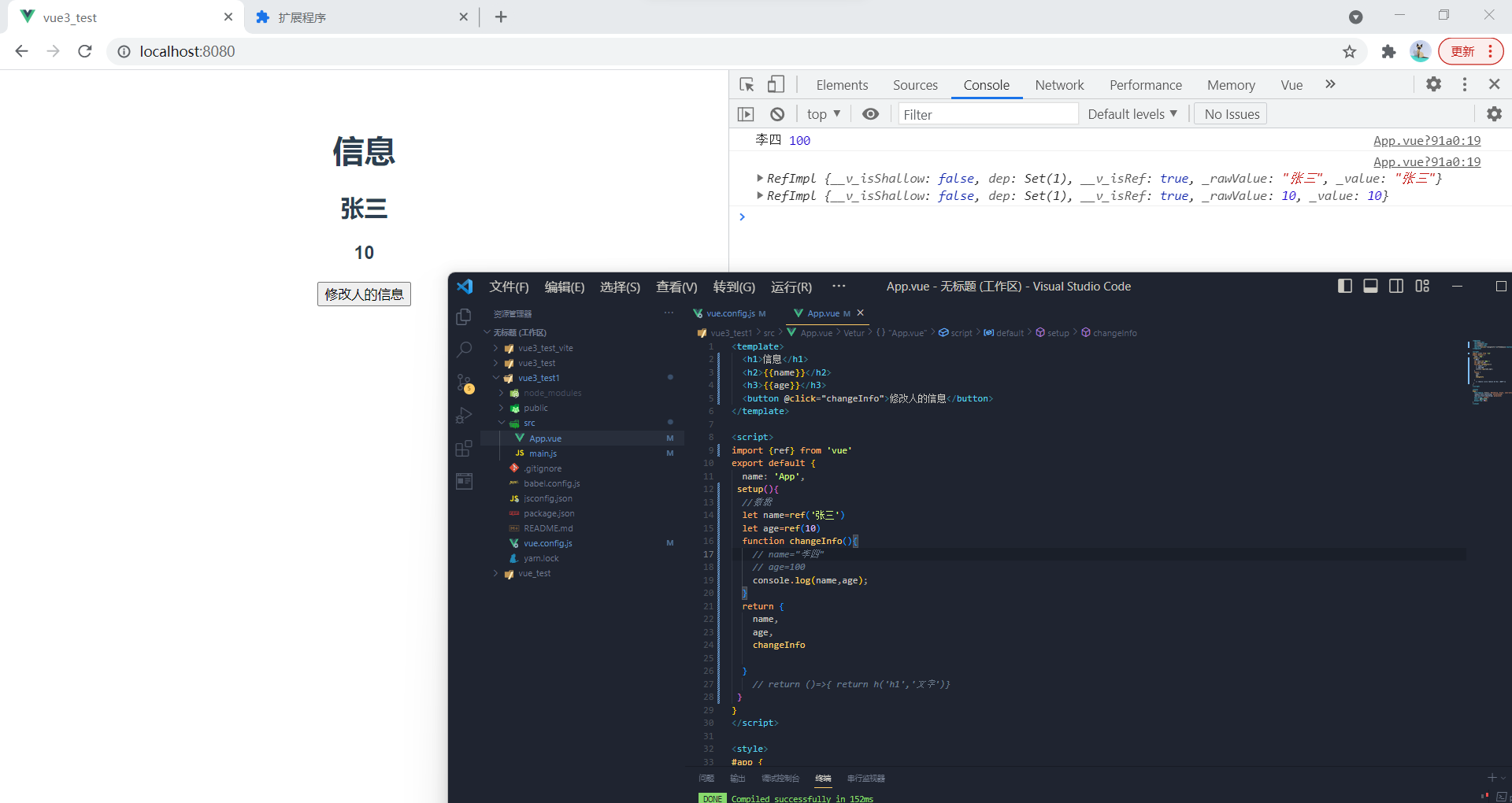The width and height of the screenshot is (1512, 803).
Task: Toggle device toolbar icon in DevTools
Action: pos(776,84)
